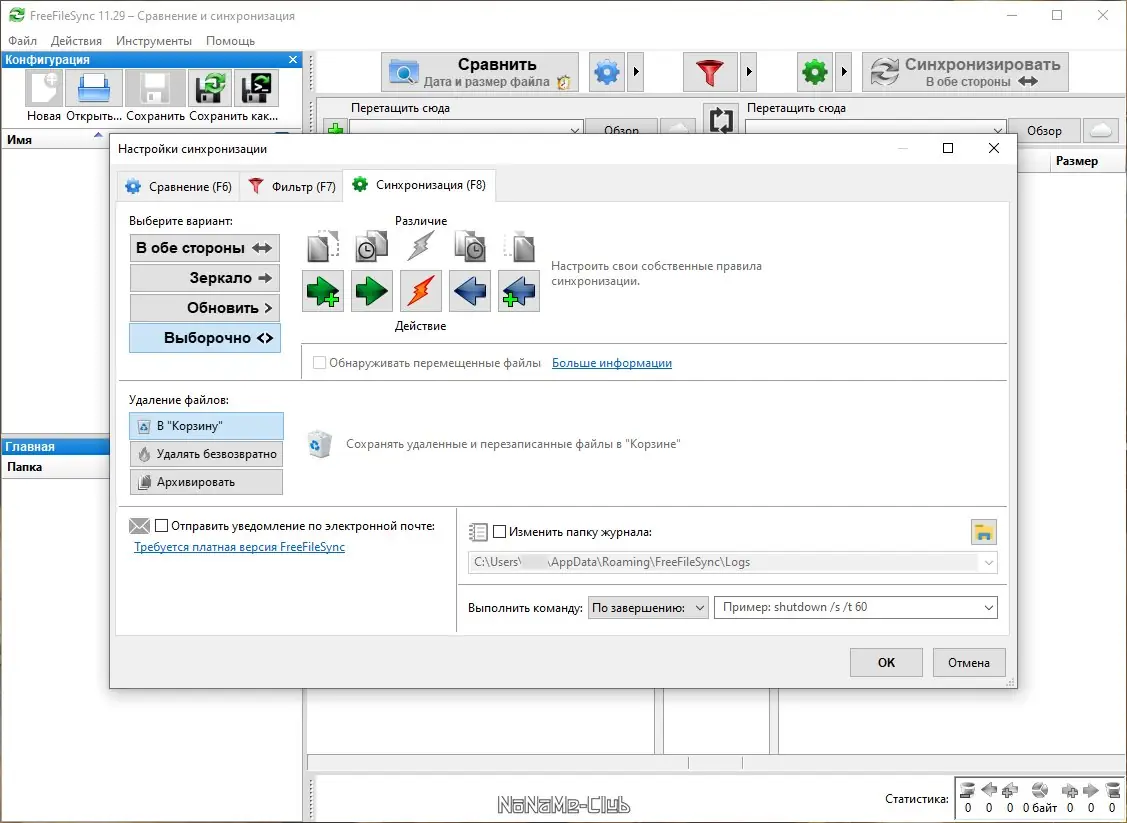Click the folder browse icon for log path
1127x823 pixels.
tap(984, 532)
